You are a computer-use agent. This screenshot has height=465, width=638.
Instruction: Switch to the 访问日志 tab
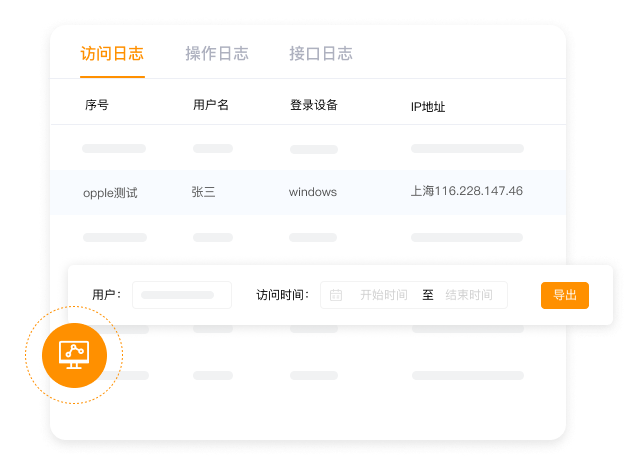coord(112,54)
